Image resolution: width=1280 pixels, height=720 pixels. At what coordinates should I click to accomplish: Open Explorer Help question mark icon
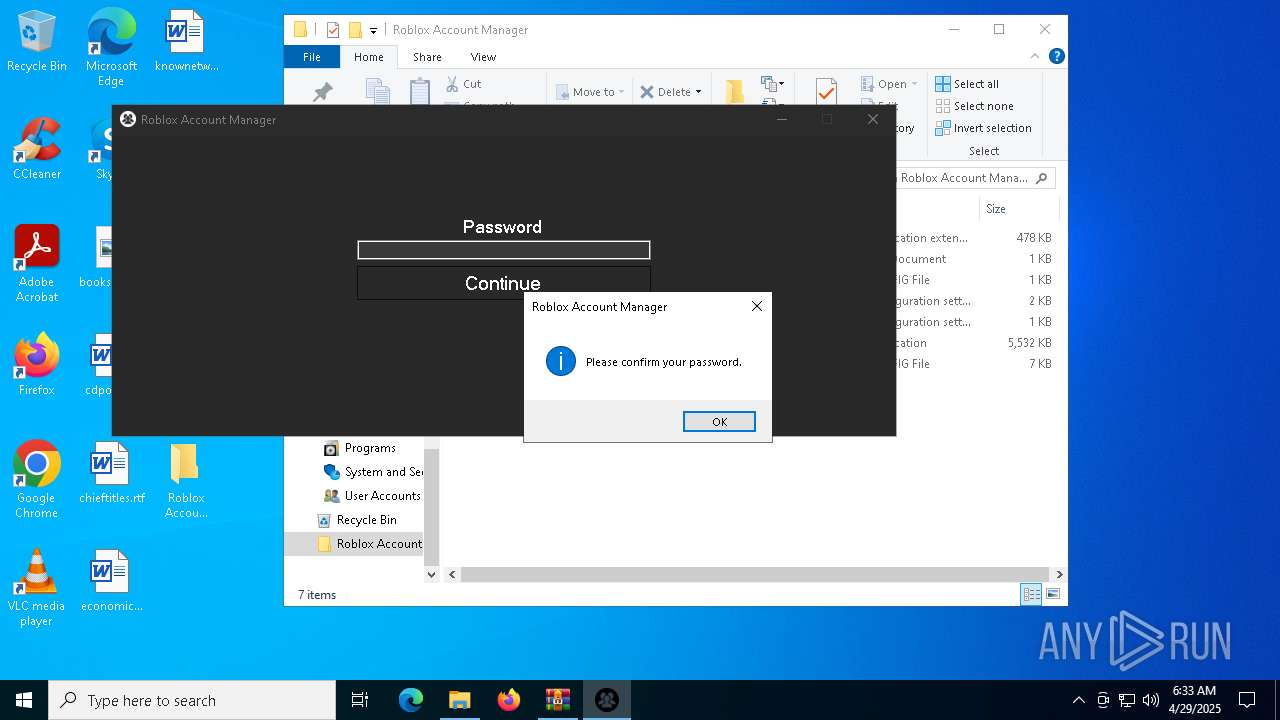(x=1056, y=57)
